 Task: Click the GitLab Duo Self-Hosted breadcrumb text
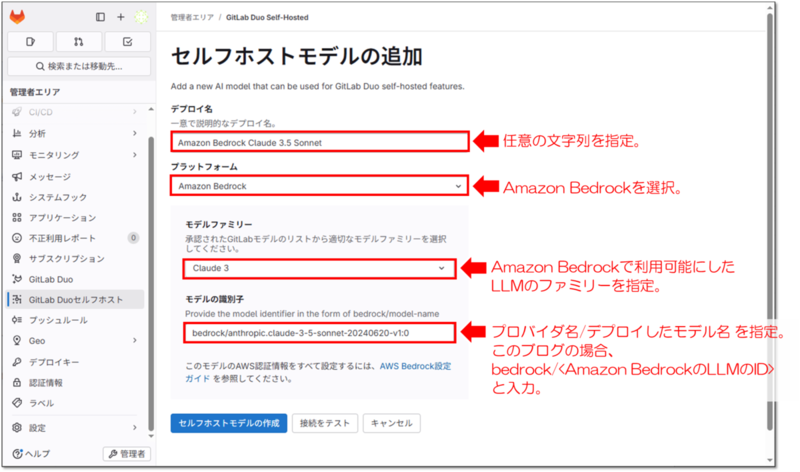click(x=267, y=17)
